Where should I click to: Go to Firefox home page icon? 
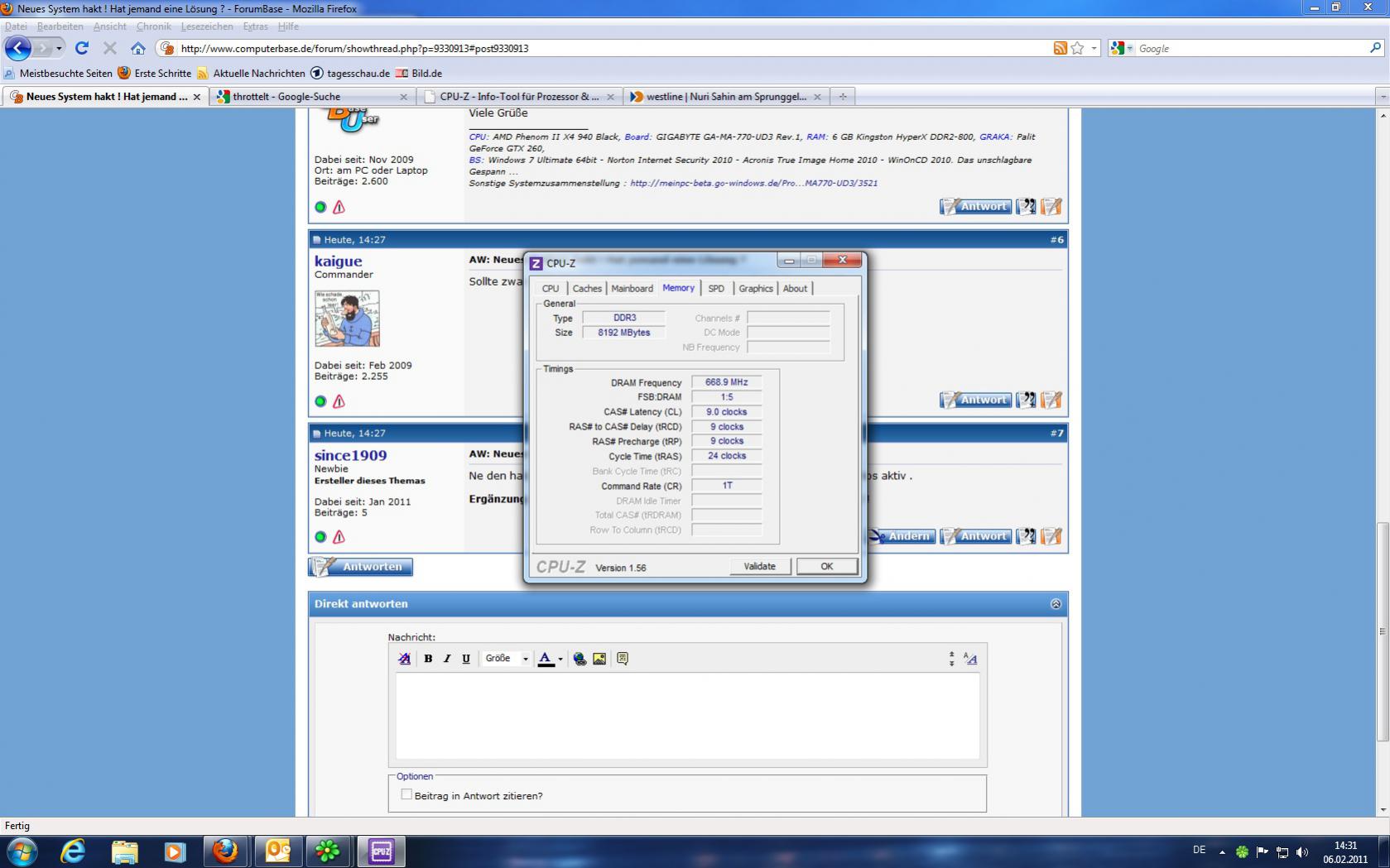coord(137,48)
